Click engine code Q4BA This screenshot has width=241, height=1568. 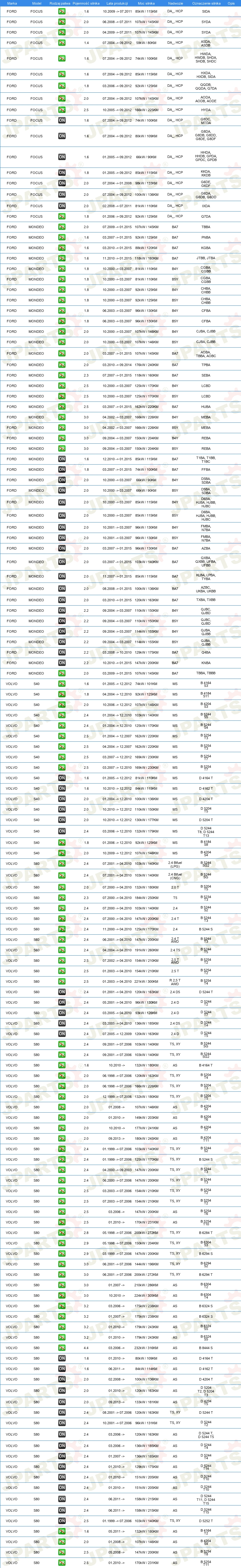click(206, 652)
